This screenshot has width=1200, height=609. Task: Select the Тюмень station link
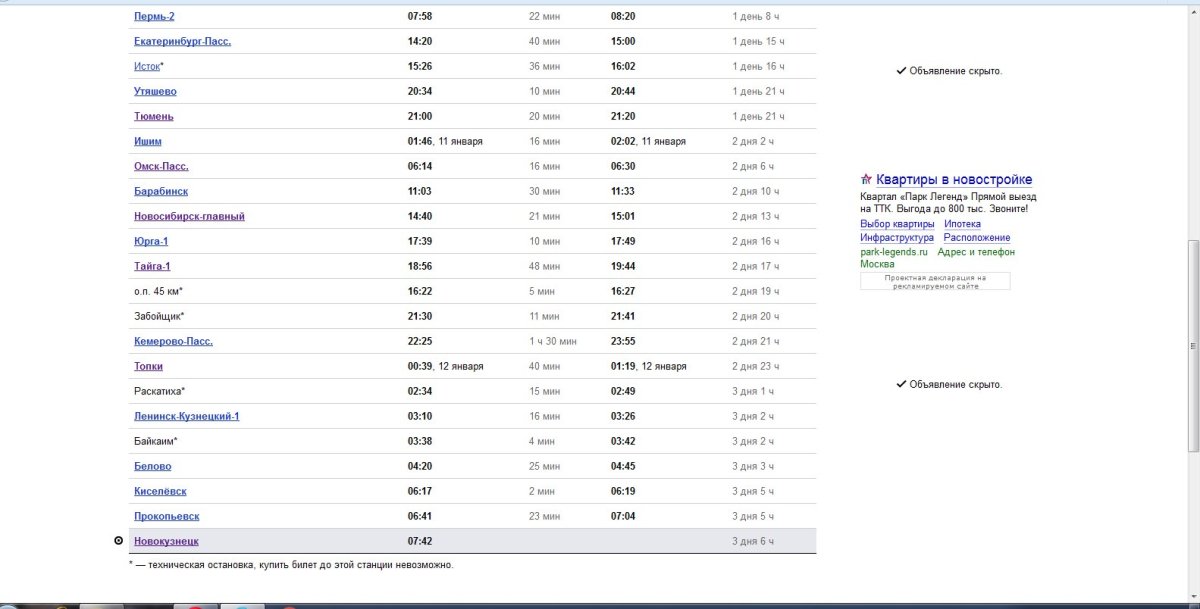(x=154, y=117)
